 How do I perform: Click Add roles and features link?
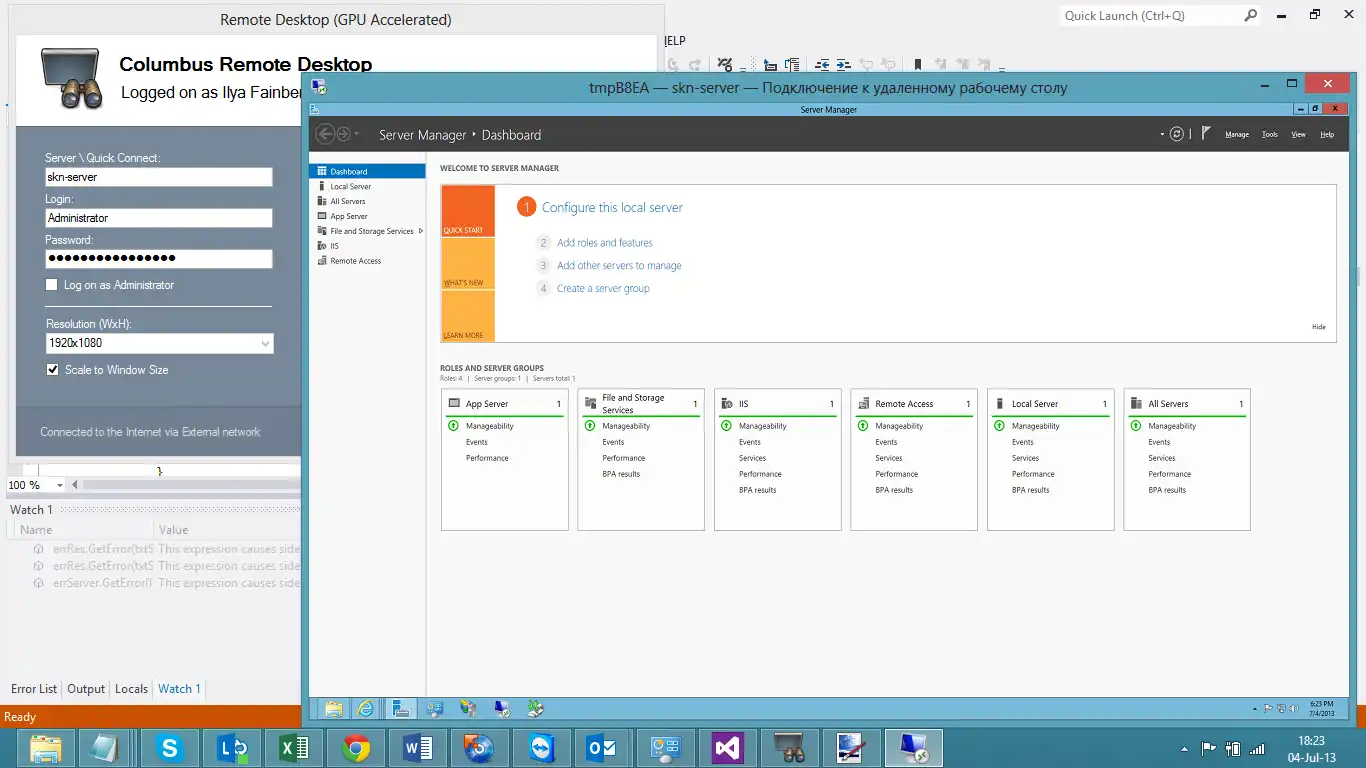click(x=605, y=243)
